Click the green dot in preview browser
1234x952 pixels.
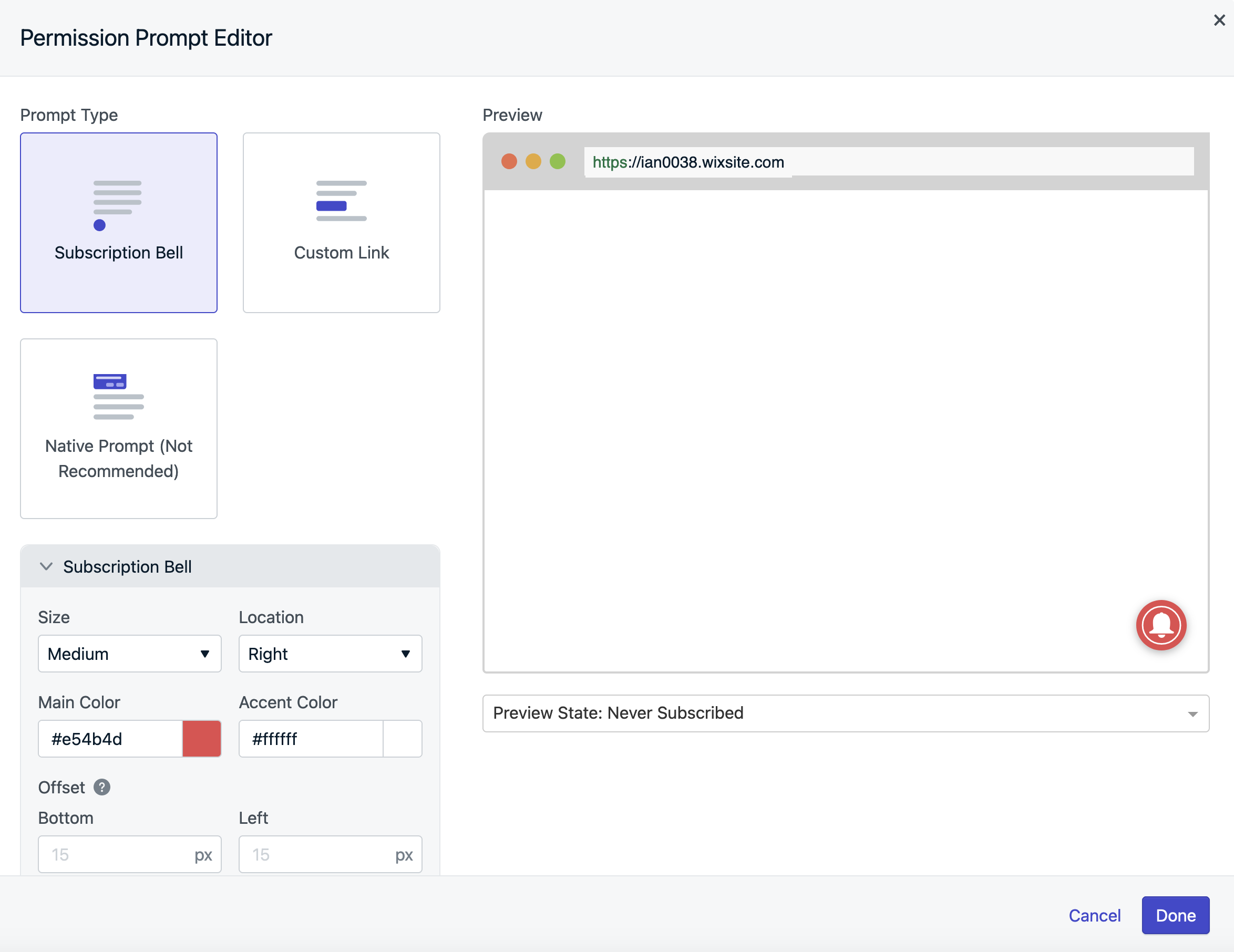pos(558,162)
